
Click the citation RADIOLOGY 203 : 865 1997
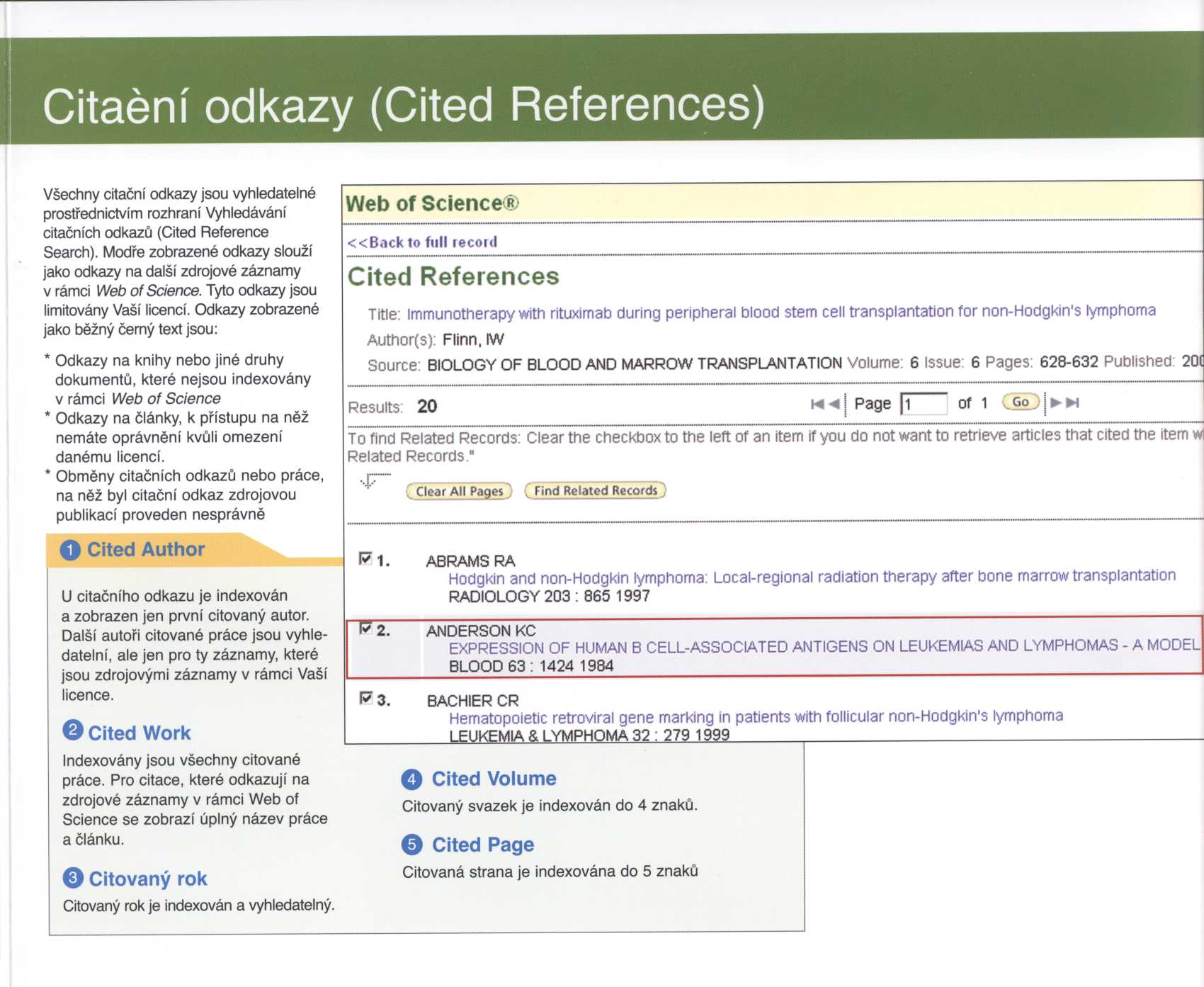pos(549,596)
